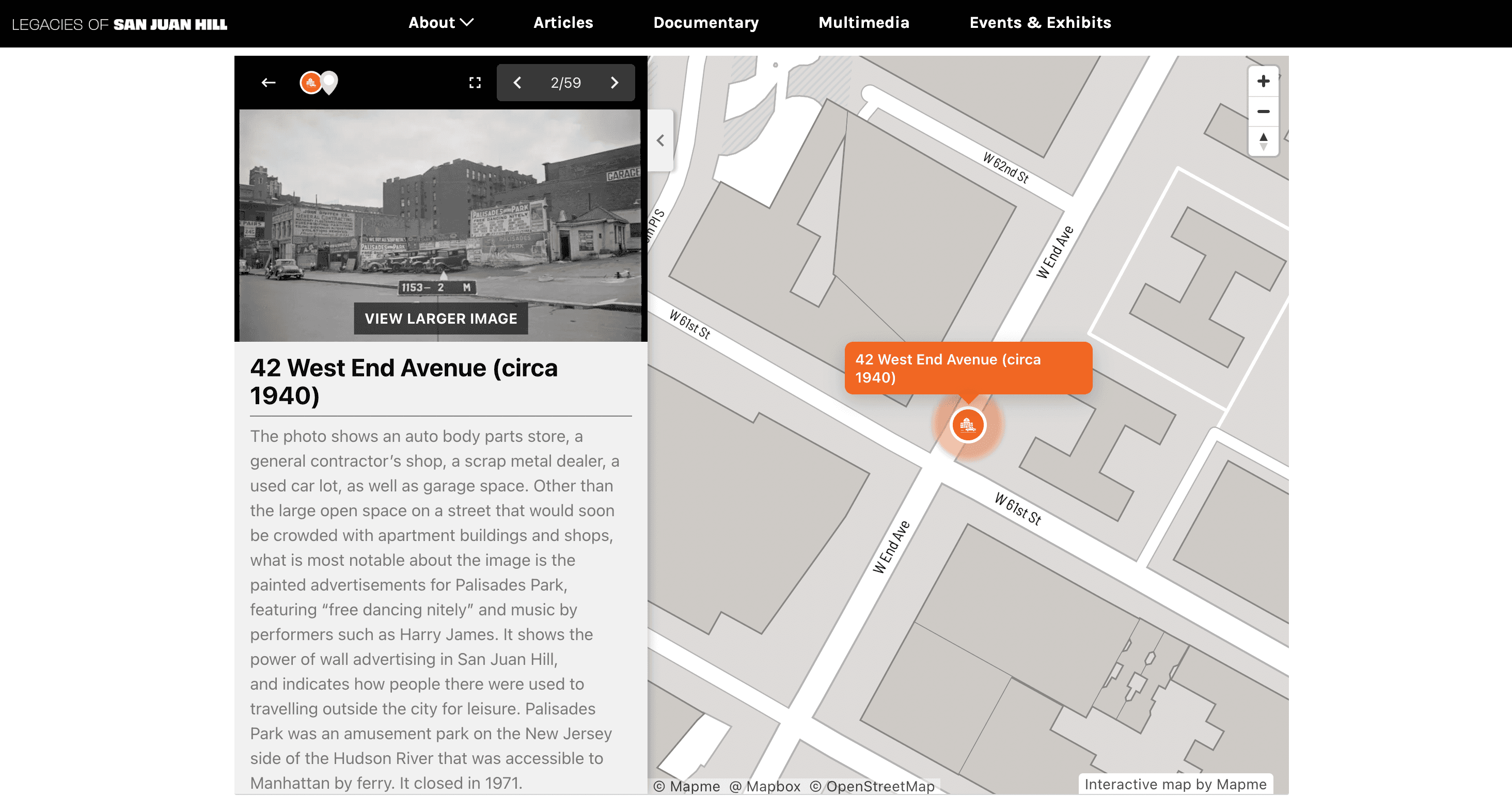The height and width of the screenshot is (796, 1512).
Task: Click the orange 42 West End Avenue map popup
Action: (x=968, y=369)
